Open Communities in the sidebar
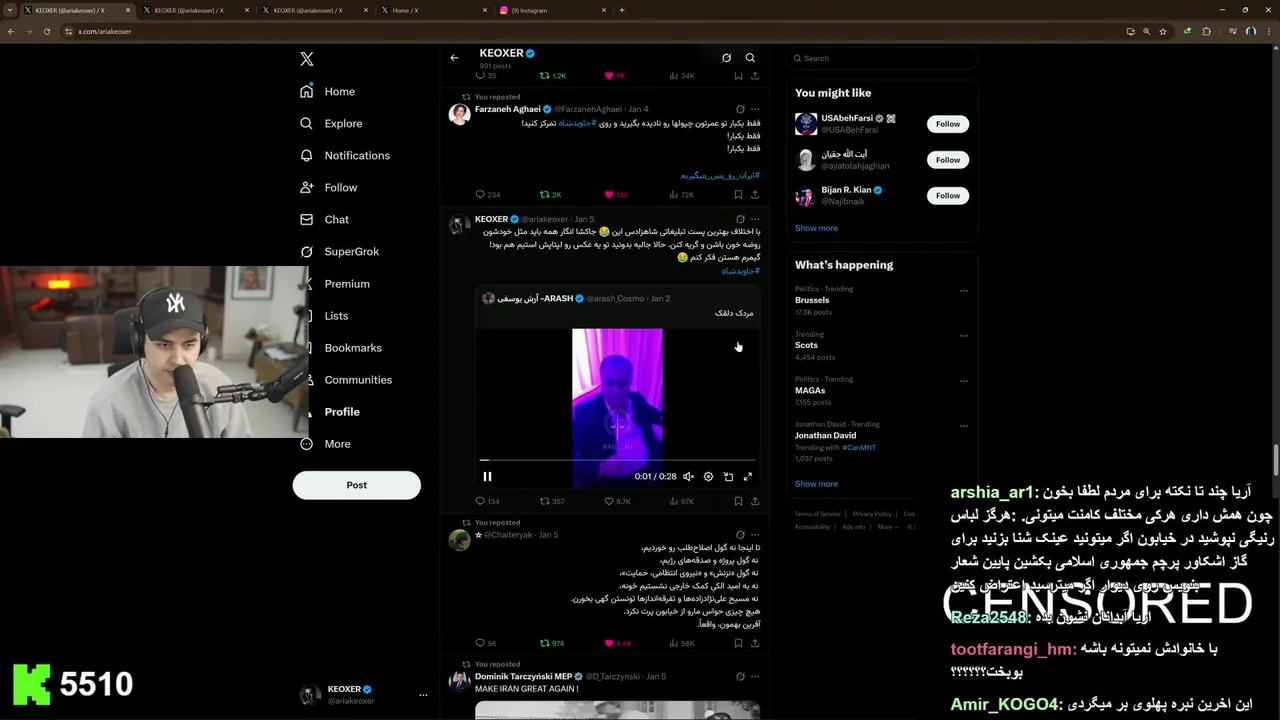The image size is (1280, 720). point(357,379)
